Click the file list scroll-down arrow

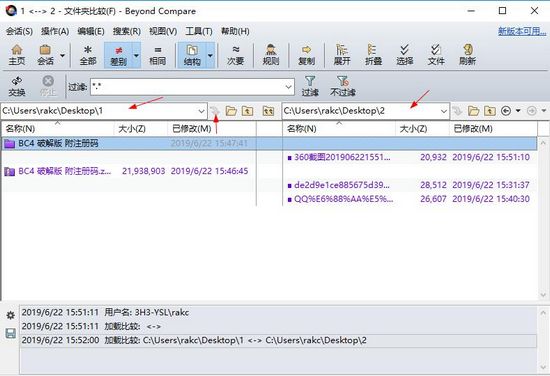click(543, 295)
